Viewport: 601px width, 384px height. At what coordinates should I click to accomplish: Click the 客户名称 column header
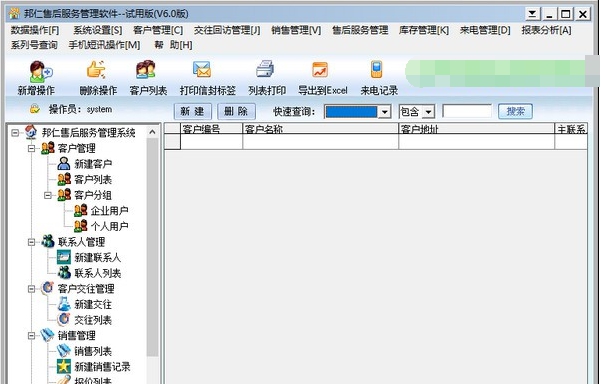coord(321,129)
